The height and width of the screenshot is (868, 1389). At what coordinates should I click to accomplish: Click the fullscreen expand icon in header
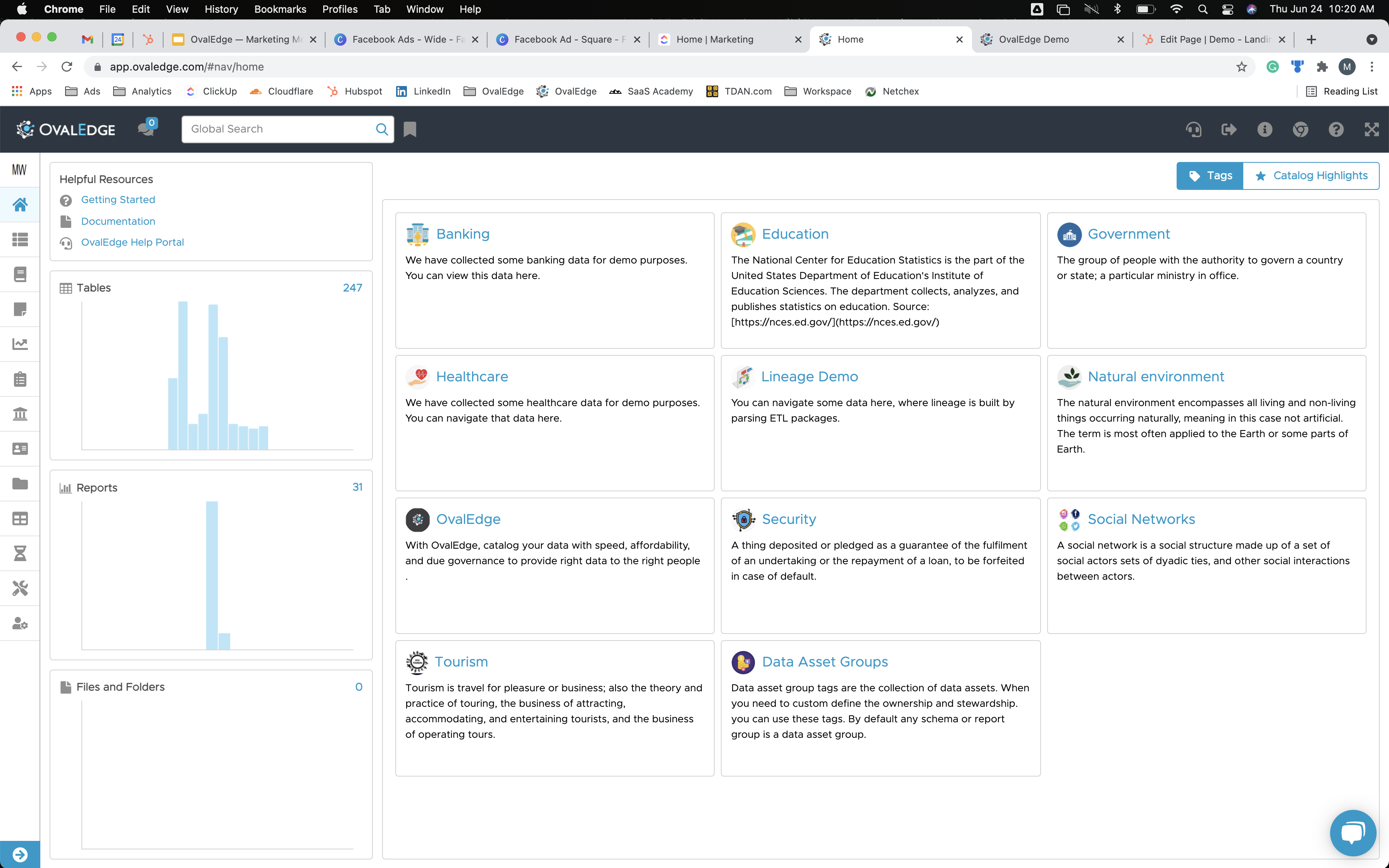click(x=1371, y=129)
